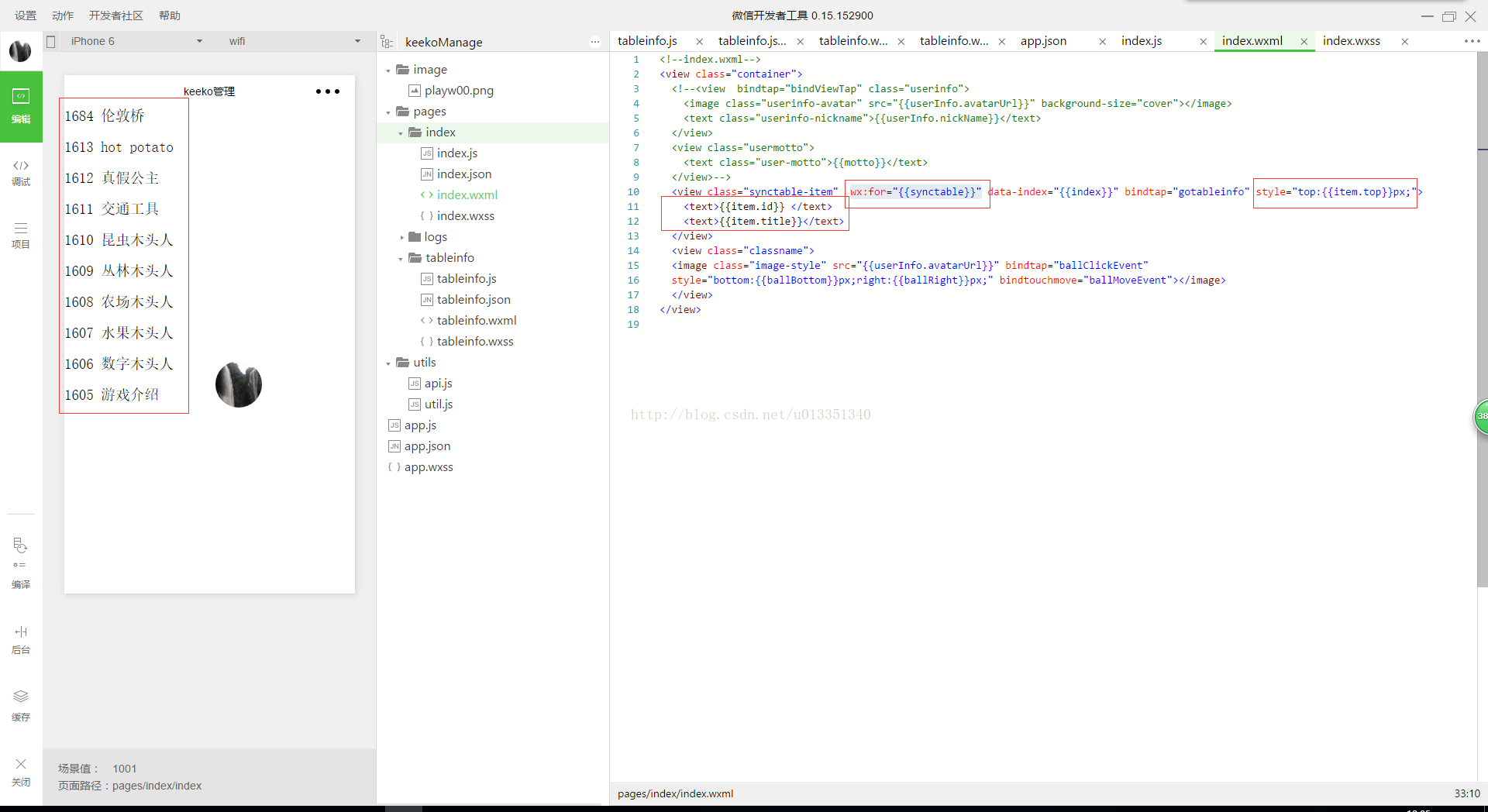Viewport: 1488px width, 812px height.
Task: Tap the '1613 hot potato' list item
Action: pyautogui.click(x=119, y=147)
